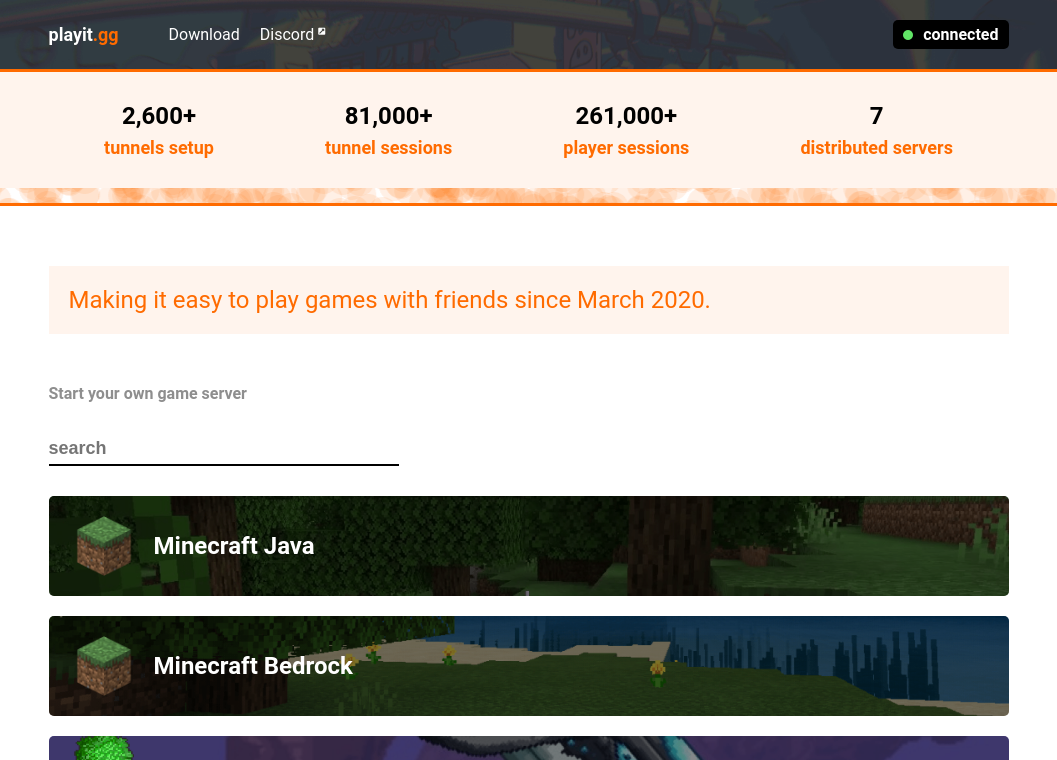This screenshot has width=1057, height=760.
Task: Click the 261,000+ player sessions statistic
Action: coord(626,131)
